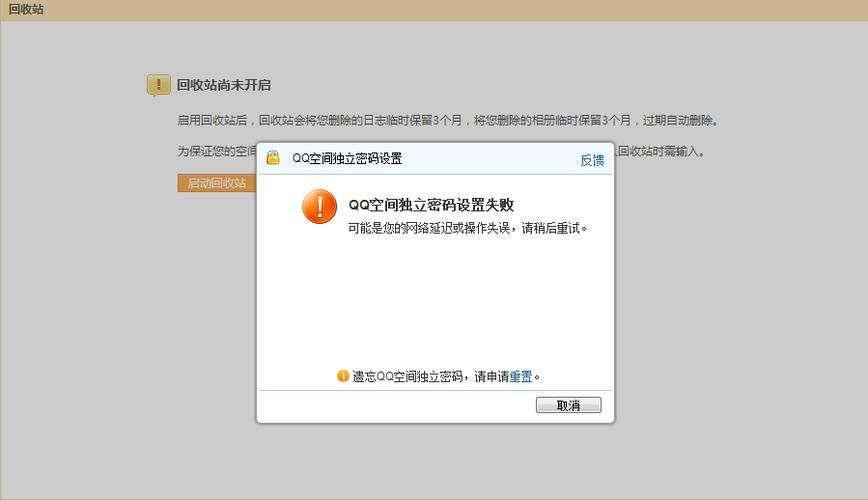Click the small info icon beside 遗忘QQ空间独立密码
This screenshot has width=868, height=500.
coord(343,376)
